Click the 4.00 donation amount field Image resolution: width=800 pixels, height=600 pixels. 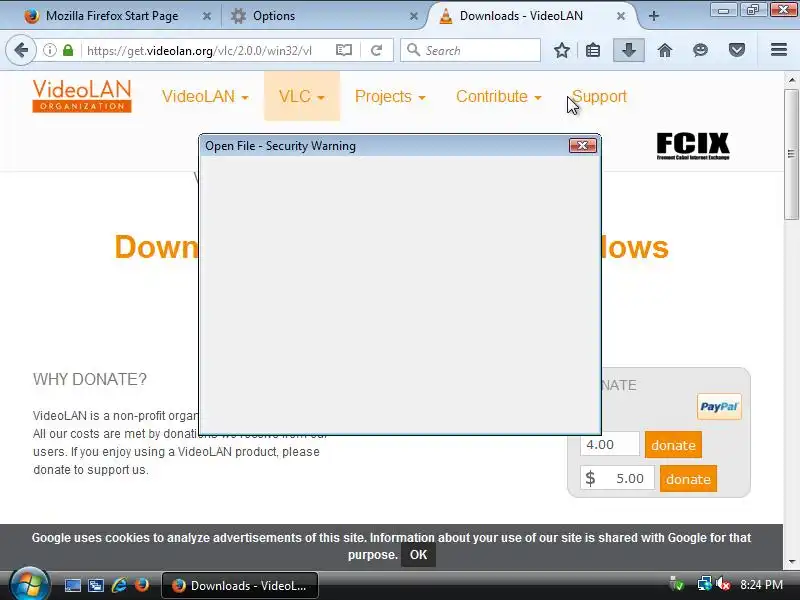click(x=610, y=444)
